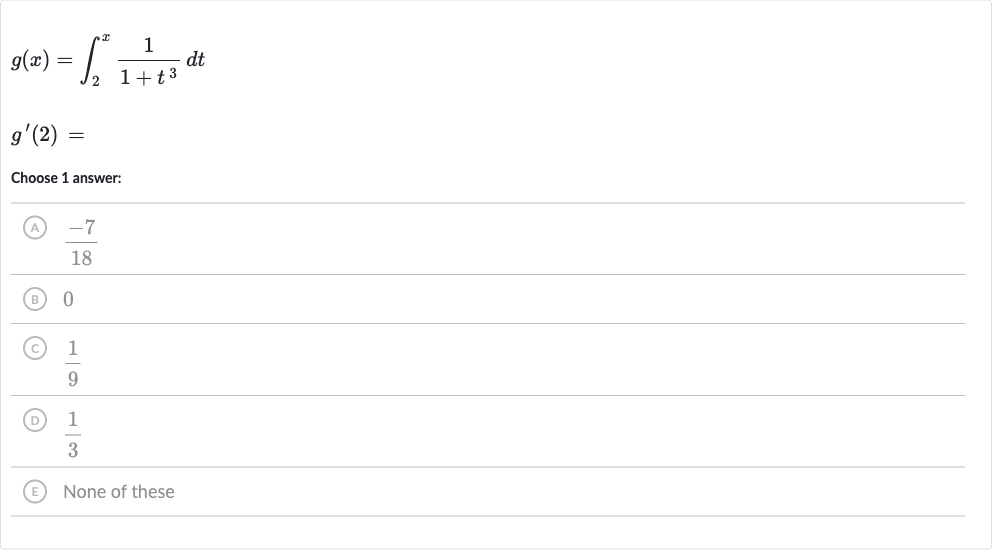Viewport: 992px width, 550px height.
Task: Click the 'Choose 1 answer:' label
Action: tap(66, 178)
